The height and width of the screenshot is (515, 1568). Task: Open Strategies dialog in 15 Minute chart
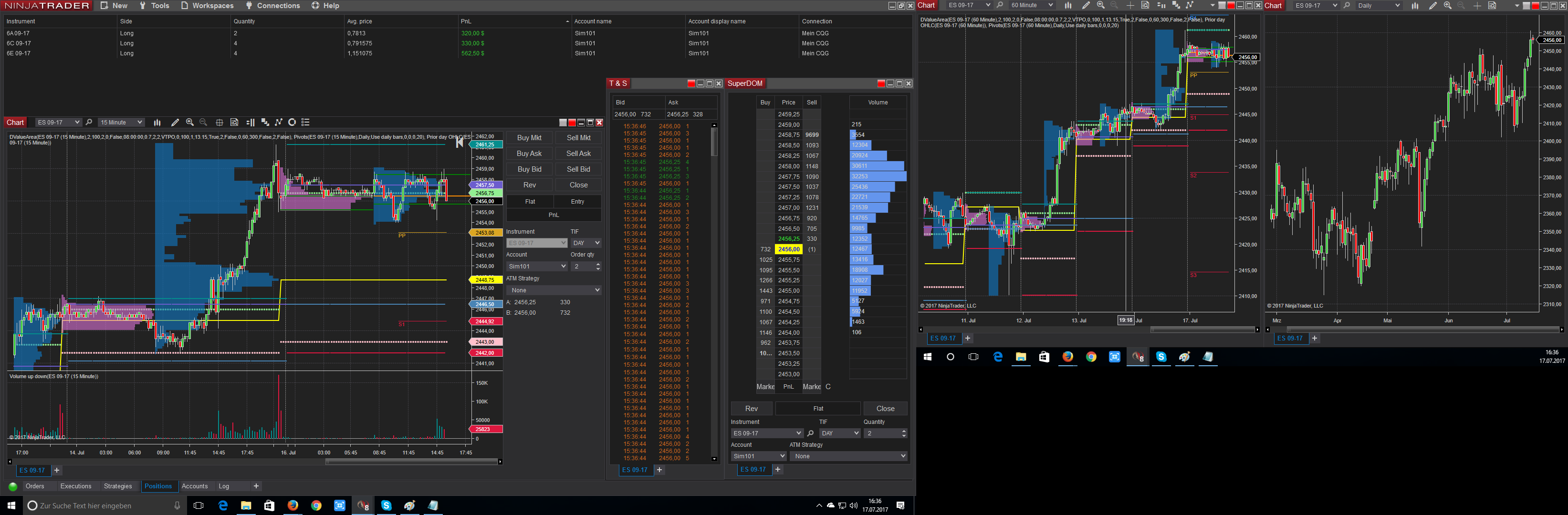[278, 122]
